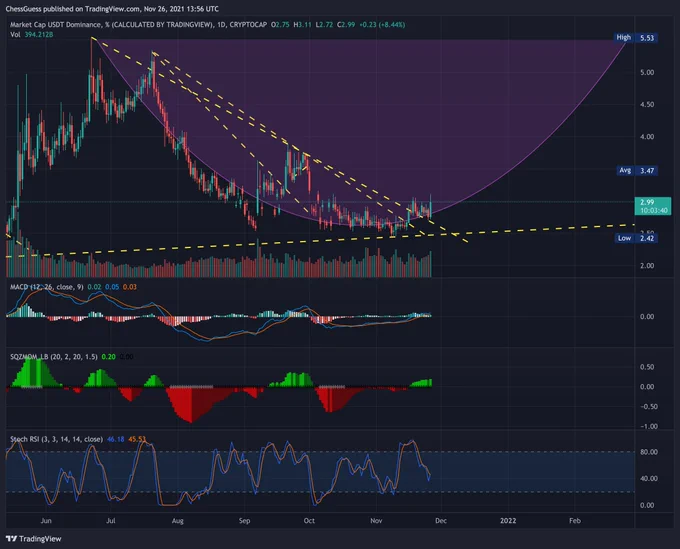Click the current price label 2.99

pyautogui.click(x=653, y=206)
